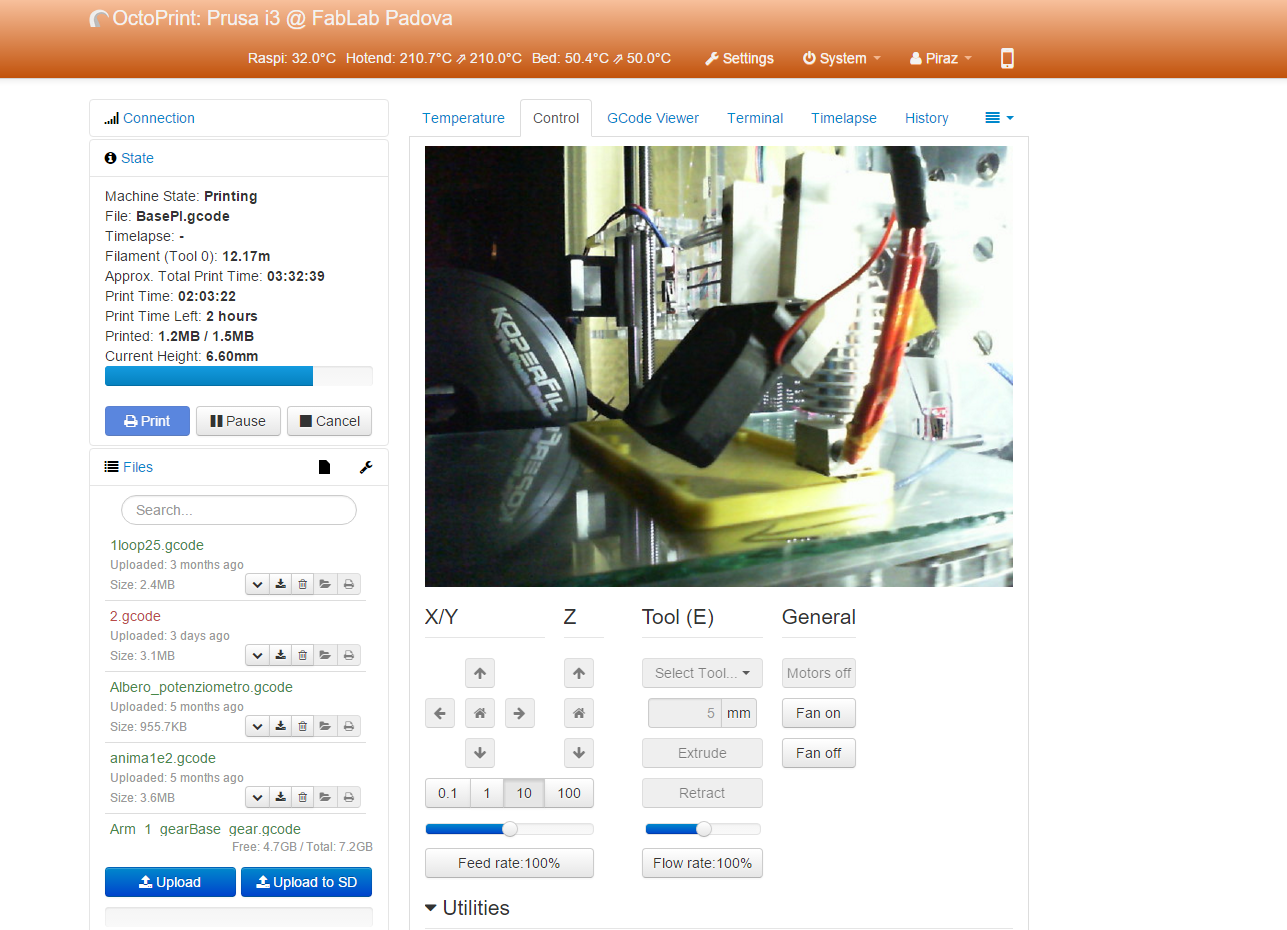Click the Fan on button
The height and width of the screenshot is (930, 1287).
point(818,713)
